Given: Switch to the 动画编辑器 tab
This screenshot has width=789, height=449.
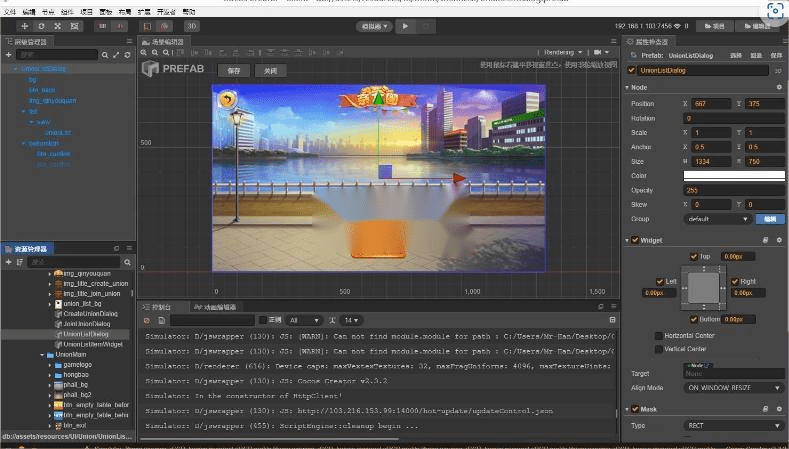Looking at the screenshot, I should [216, 307].
